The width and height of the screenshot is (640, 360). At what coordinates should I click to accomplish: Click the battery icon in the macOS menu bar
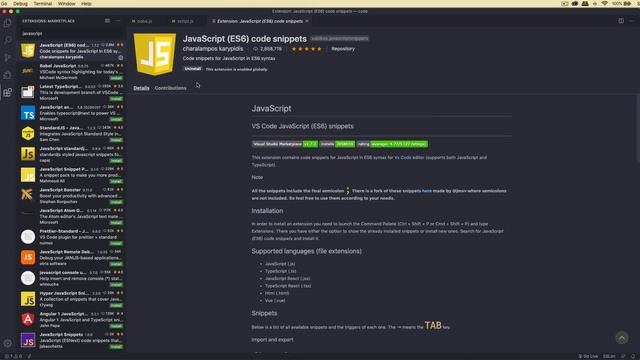[627, 3]
